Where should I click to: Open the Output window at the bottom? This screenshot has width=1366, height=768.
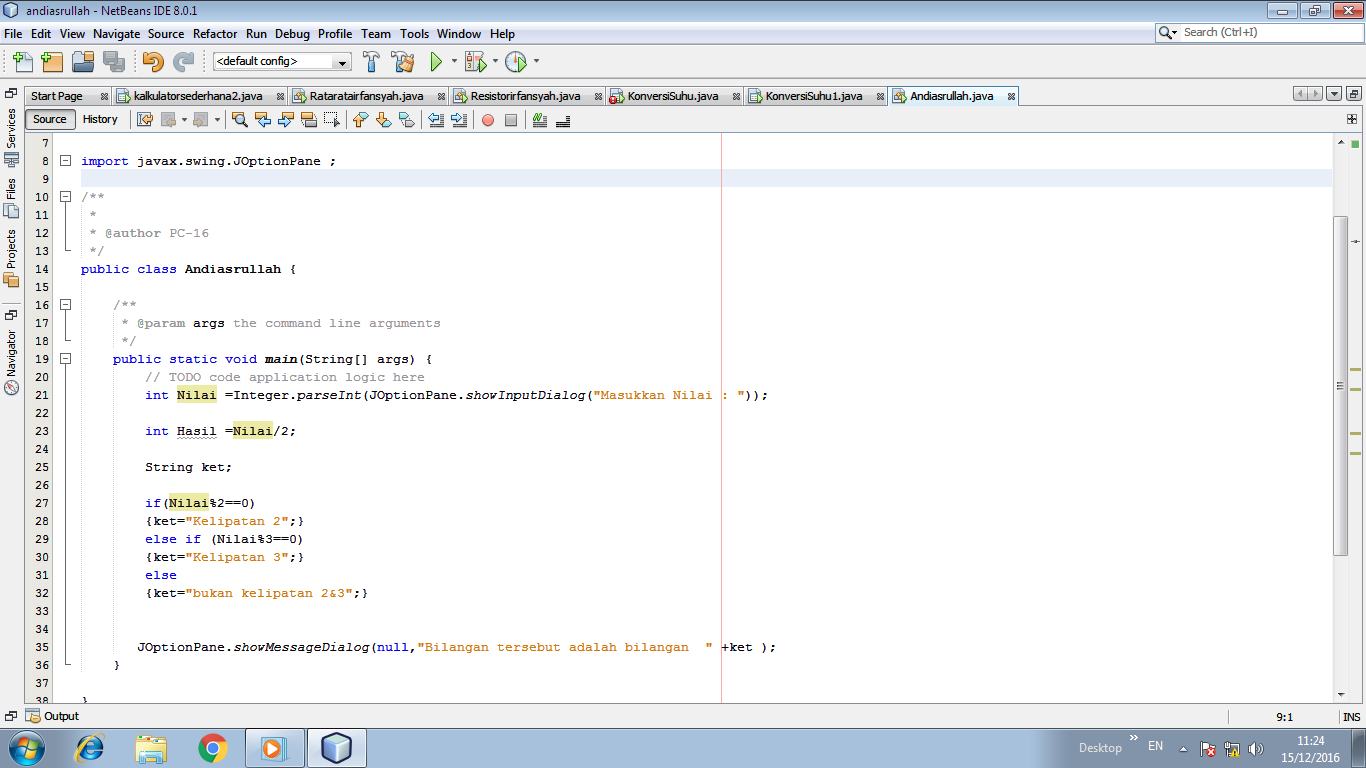pyautogui.click(x=53, y=716)
